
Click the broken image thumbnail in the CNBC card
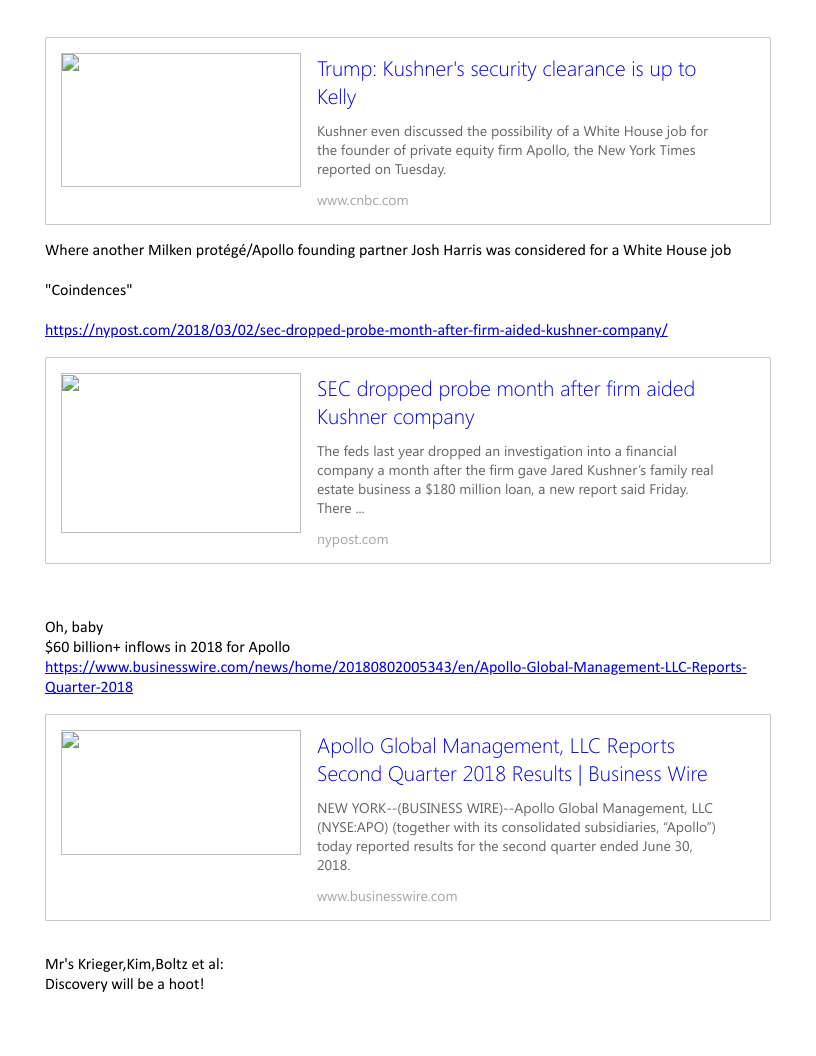pos(180,120)
